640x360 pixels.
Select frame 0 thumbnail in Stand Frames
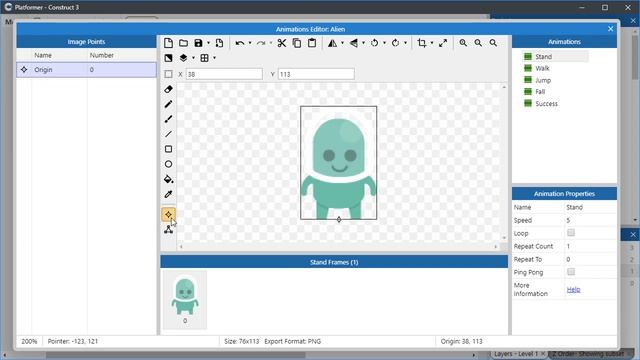(185, 300)
